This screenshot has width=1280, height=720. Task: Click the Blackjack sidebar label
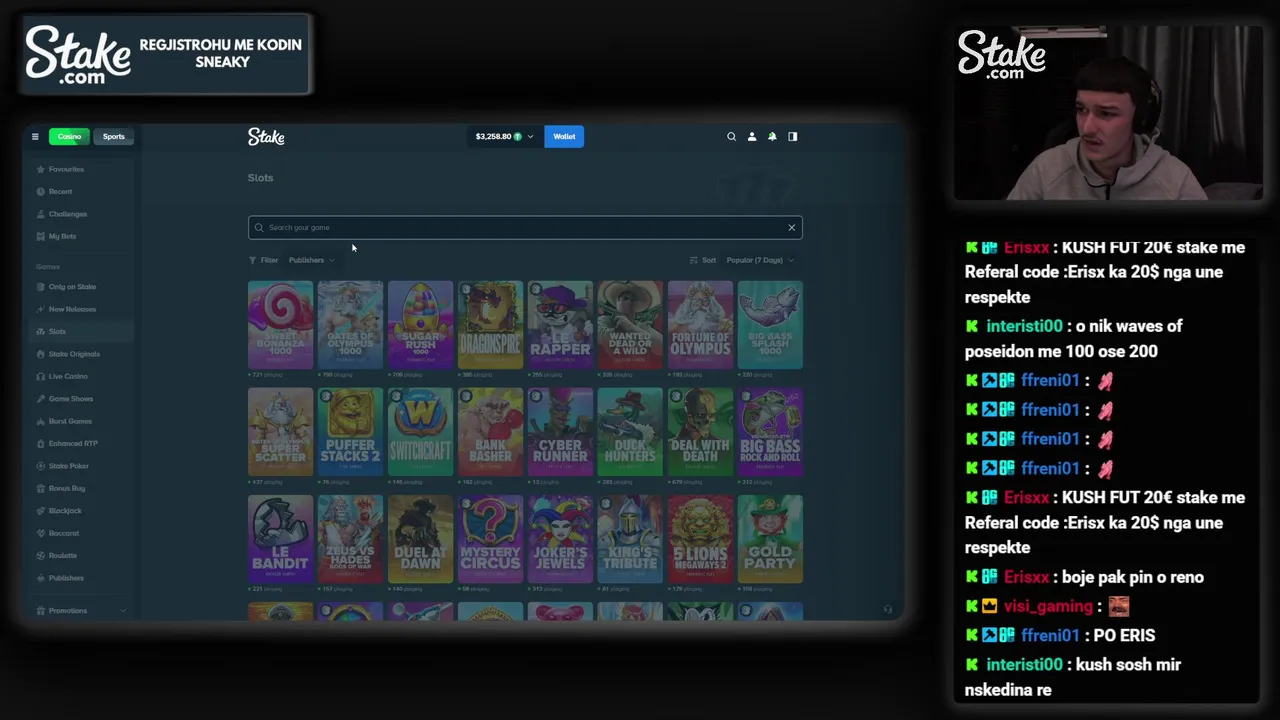[65, 510]
